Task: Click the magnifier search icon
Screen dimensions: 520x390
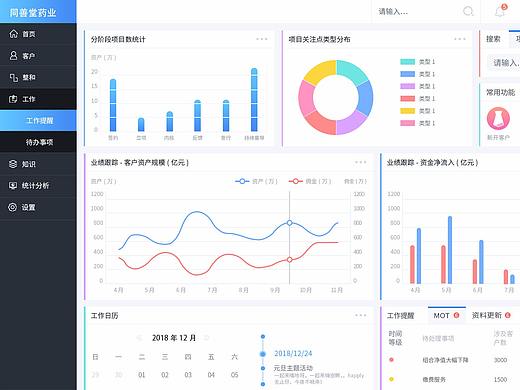Action: click(x=468, y=11)
